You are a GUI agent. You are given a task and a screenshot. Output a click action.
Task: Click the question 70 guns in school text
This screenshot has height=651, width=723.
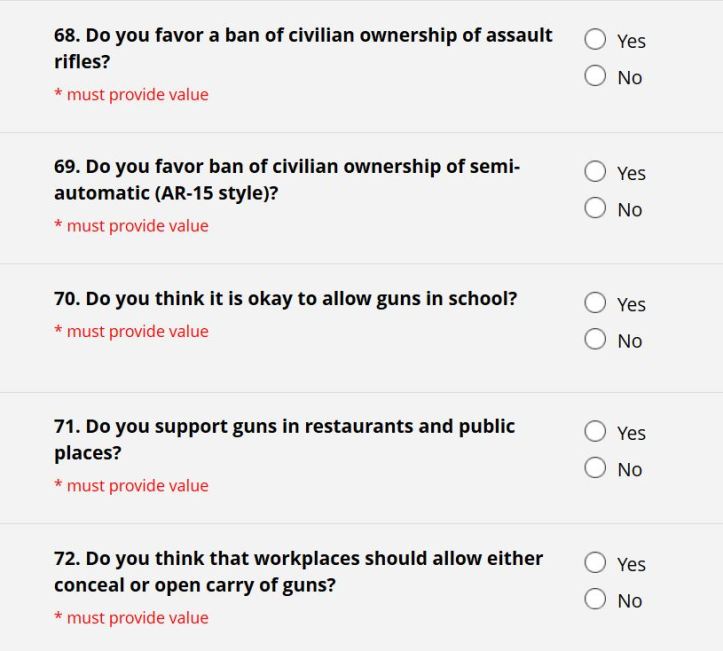pos(285,298)
